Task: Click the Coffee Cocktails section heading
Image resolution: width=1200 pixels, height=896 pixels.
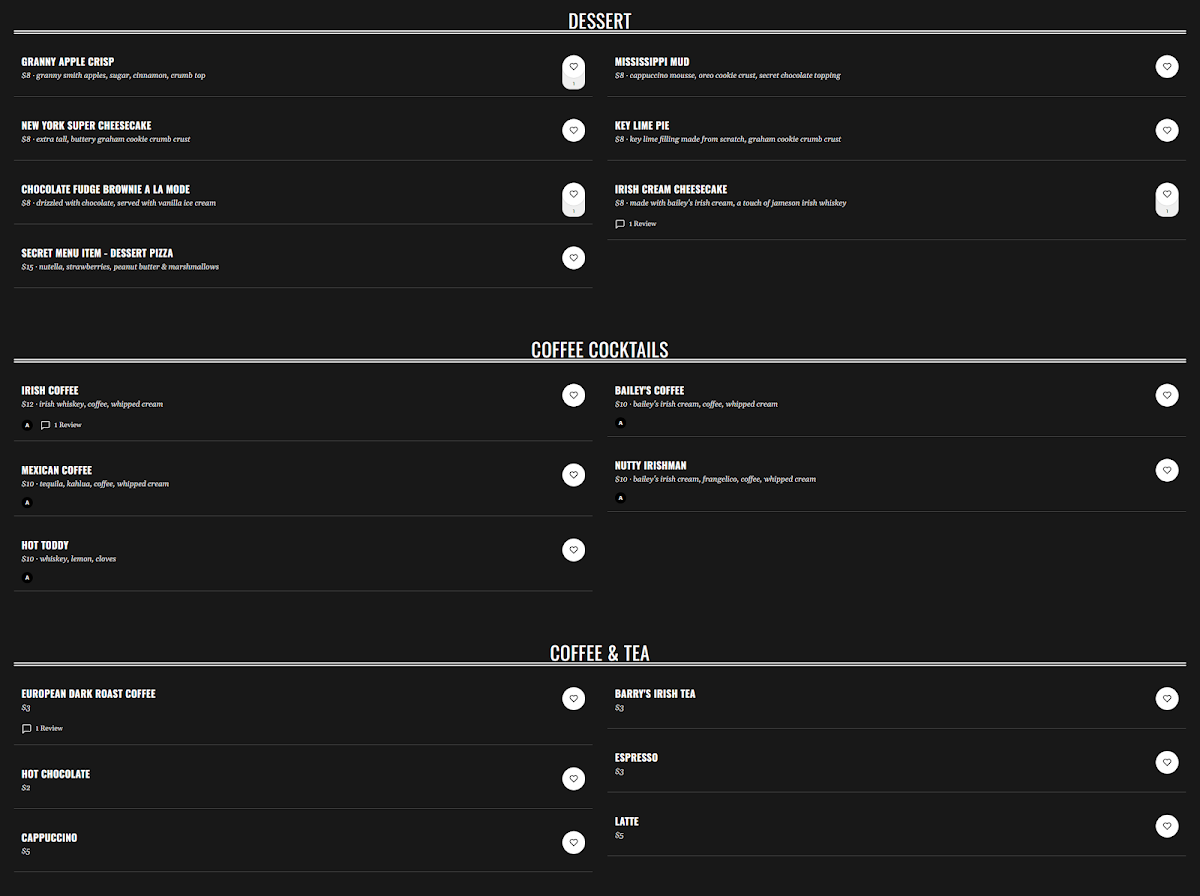Action: click(x=599, y=350)
